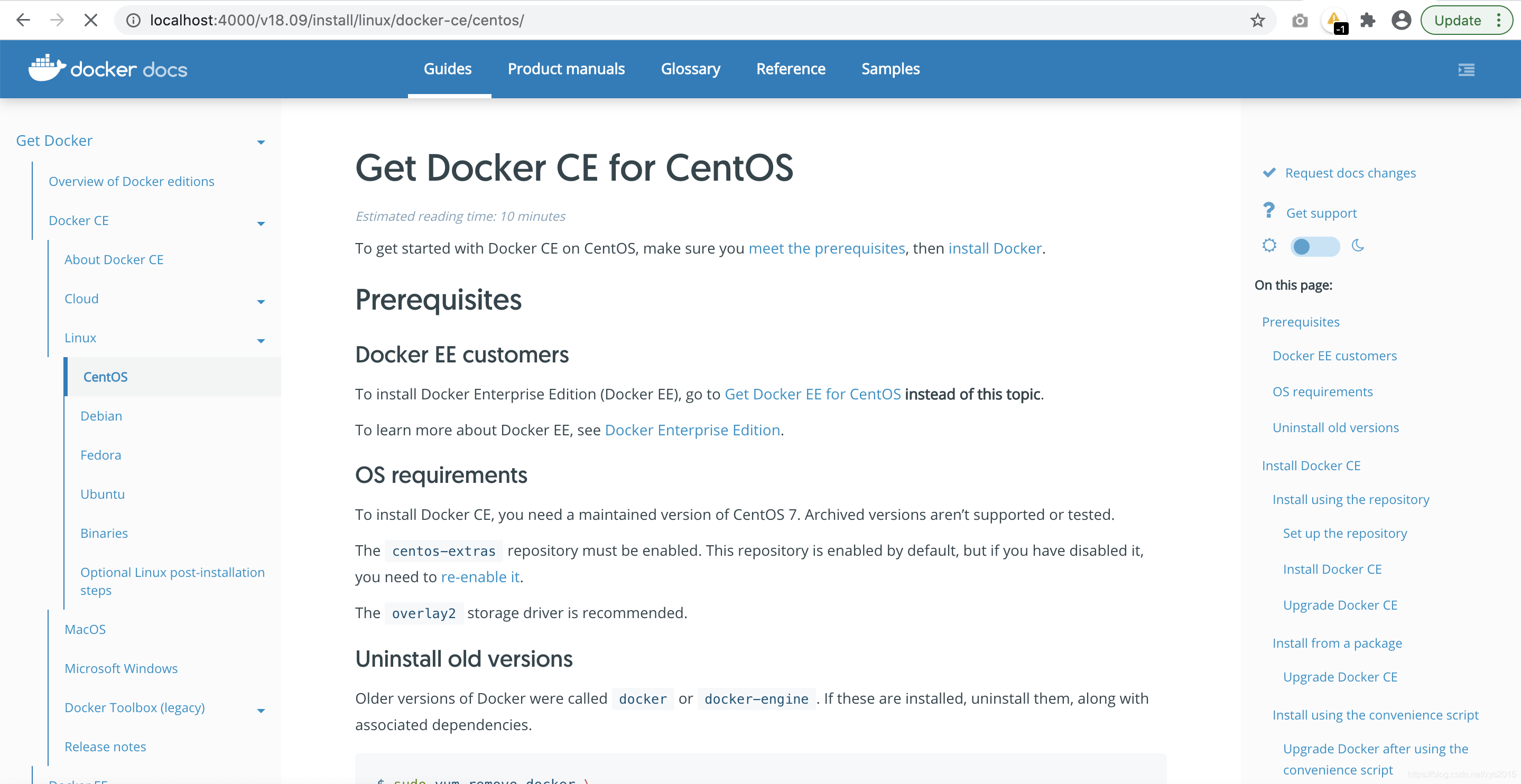The width and height of the screenshot is (1521, 784).
Task: Click 'docker docs' wordmark text
Action: 129,70
